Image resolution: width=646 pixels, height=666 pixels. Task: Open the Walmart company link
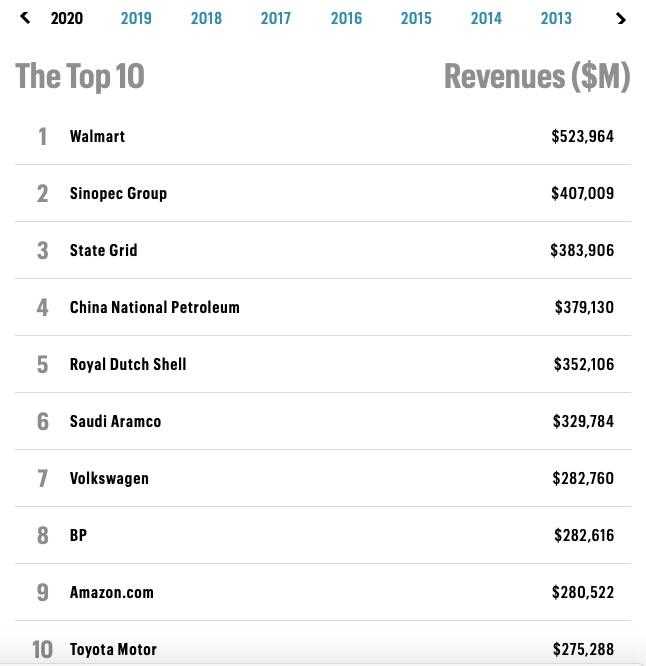[x=97, y=136]
